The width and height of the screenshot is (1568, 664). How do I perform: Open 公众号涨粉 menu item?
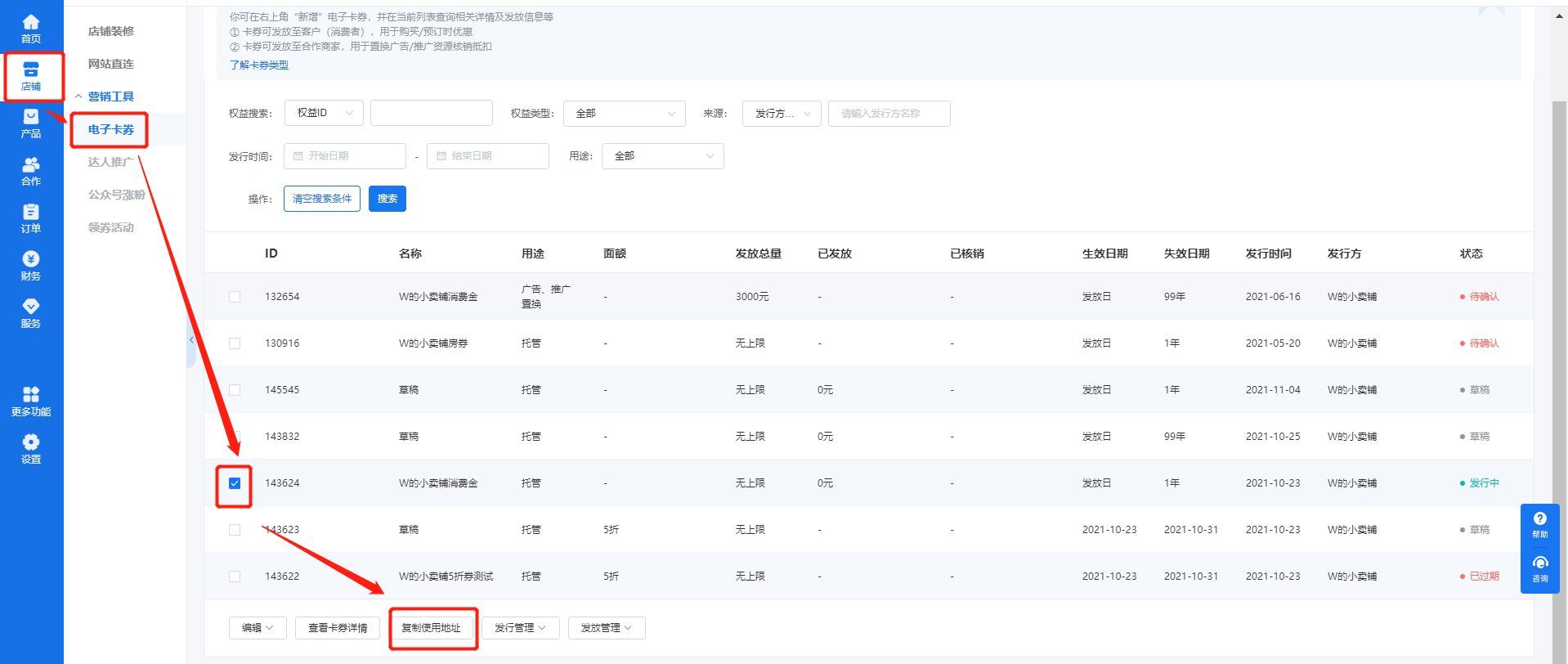pyautogui.click(x=117, y=195)
